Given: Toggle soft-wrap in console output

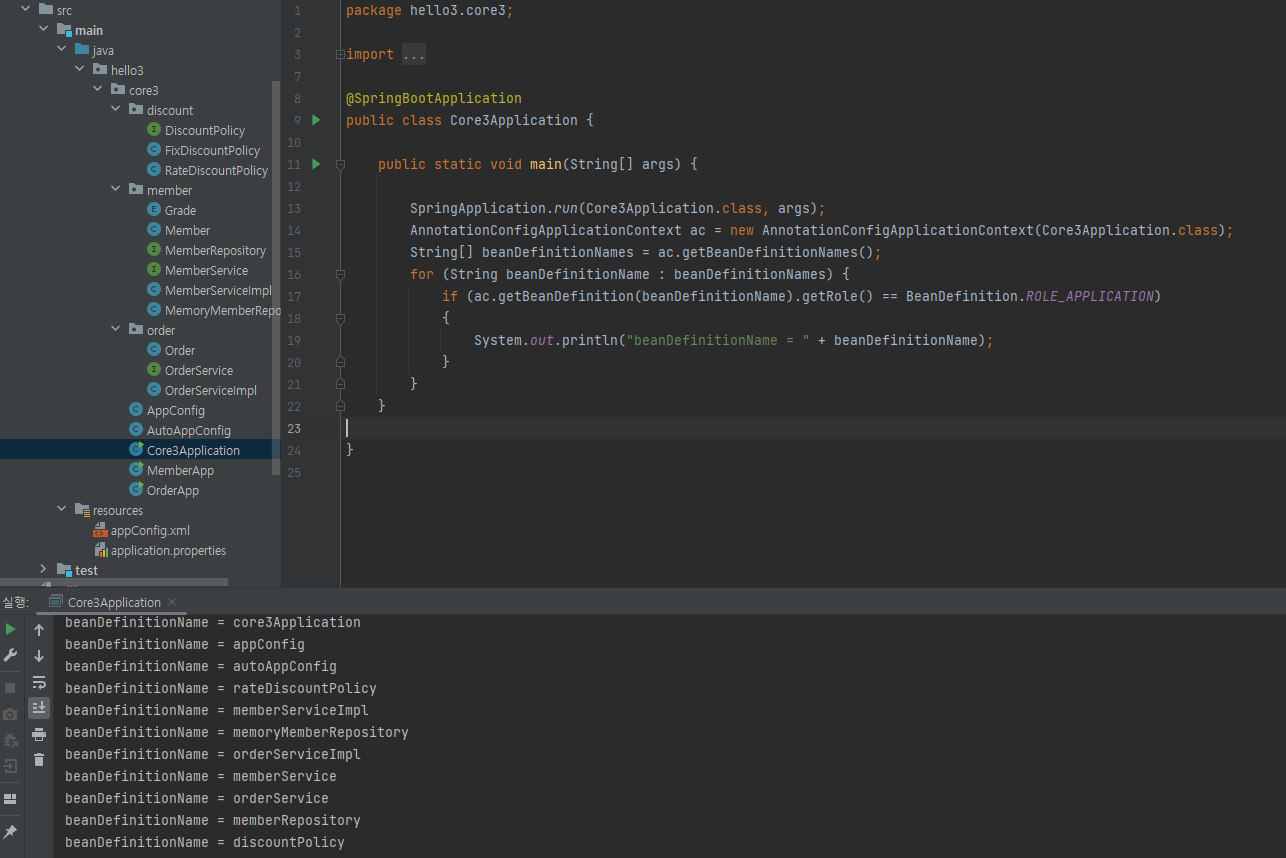Looking at the screenshot, I should [x=39, y=682].
